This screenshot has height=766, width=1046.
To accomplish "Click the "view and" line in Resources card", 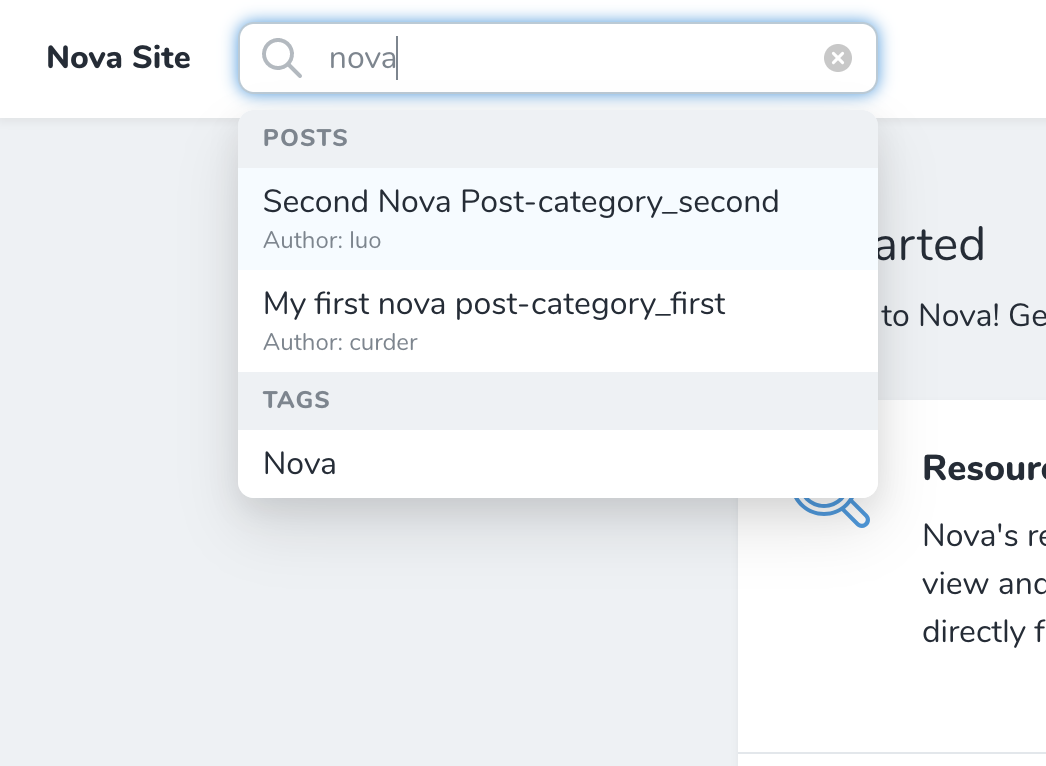I will pyautogui.click(x=984, y=584).
